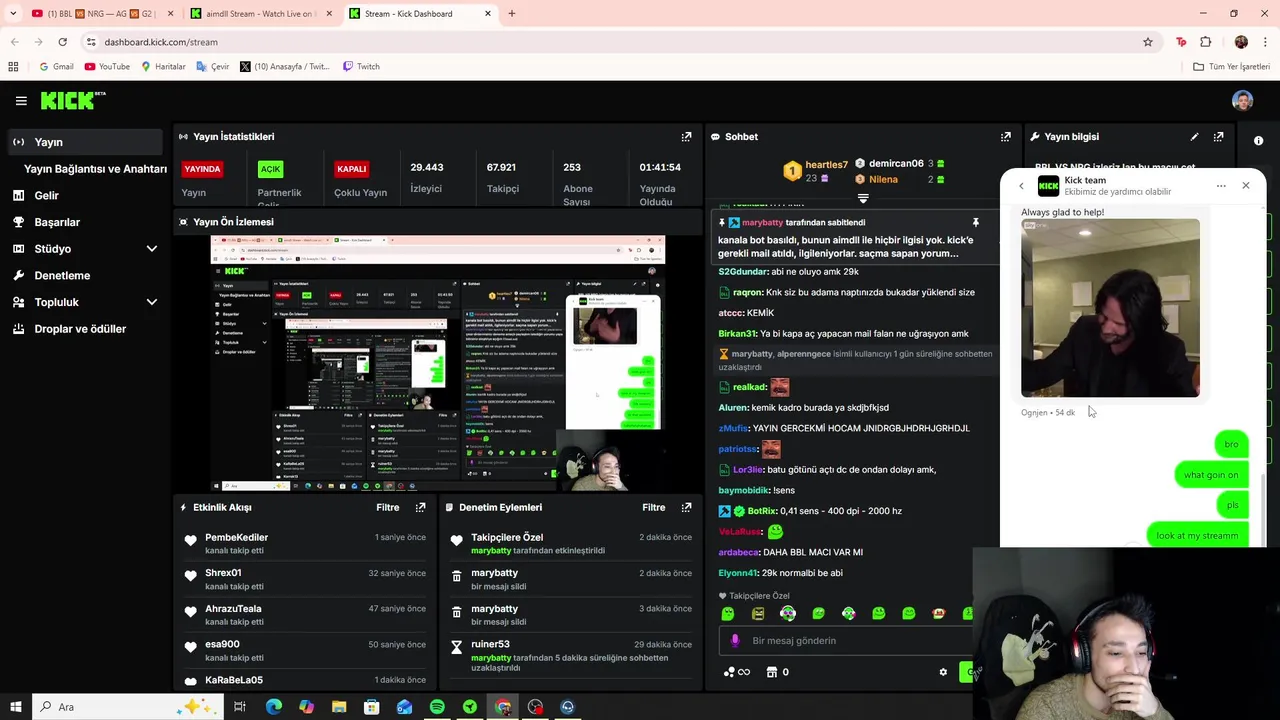1280x720 pixels.
Task: Open the YouTube bookmark
Action: point(107,67)
